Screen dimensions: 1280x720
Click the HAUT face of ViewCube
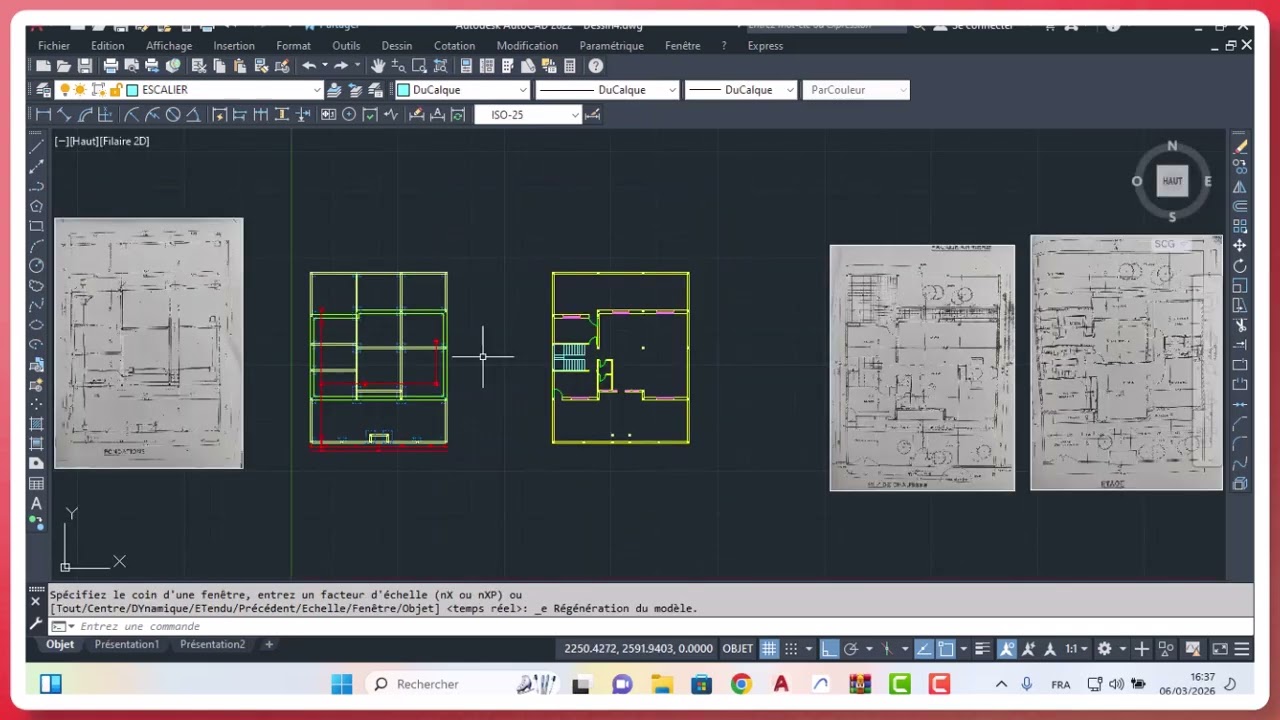(1173, 181)
